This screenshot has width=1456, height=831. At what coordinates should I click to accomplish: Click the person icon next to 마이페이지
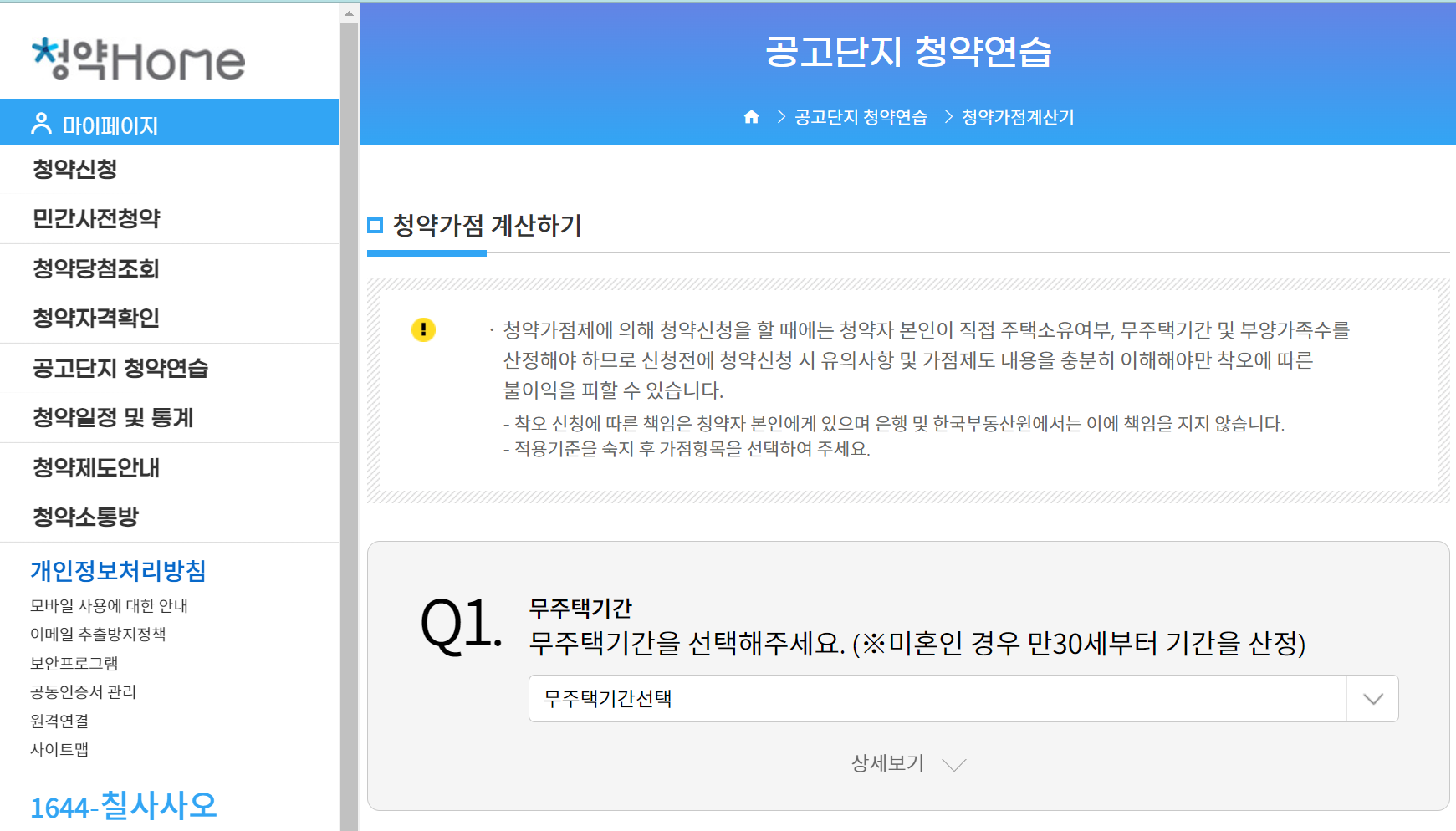(x=39, y=123)
